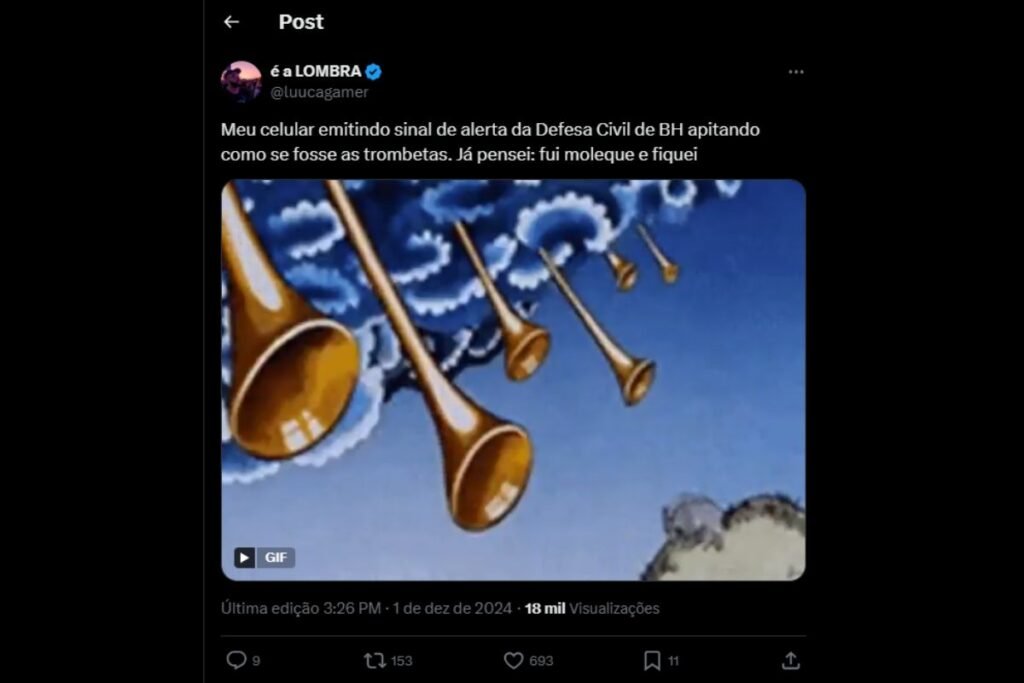Play the GIF using the play button
This screenshot has height=683, width=1024.
click(x=245, y=558)
